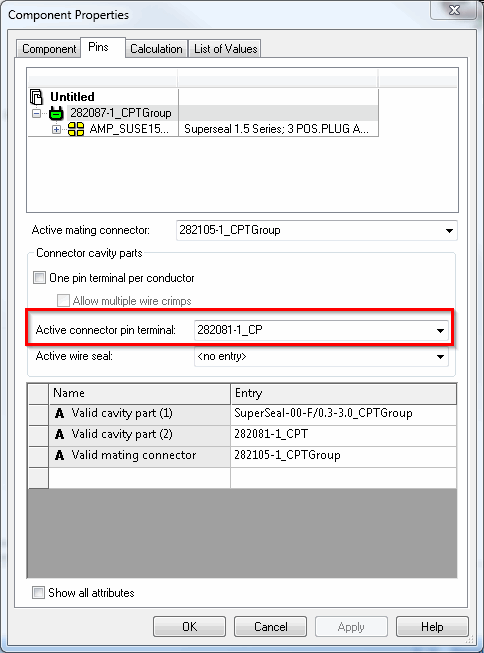Toggle Allow multiple wire crimps checkbox
This screenshot has width=484, height=653.
pos(63,301)
